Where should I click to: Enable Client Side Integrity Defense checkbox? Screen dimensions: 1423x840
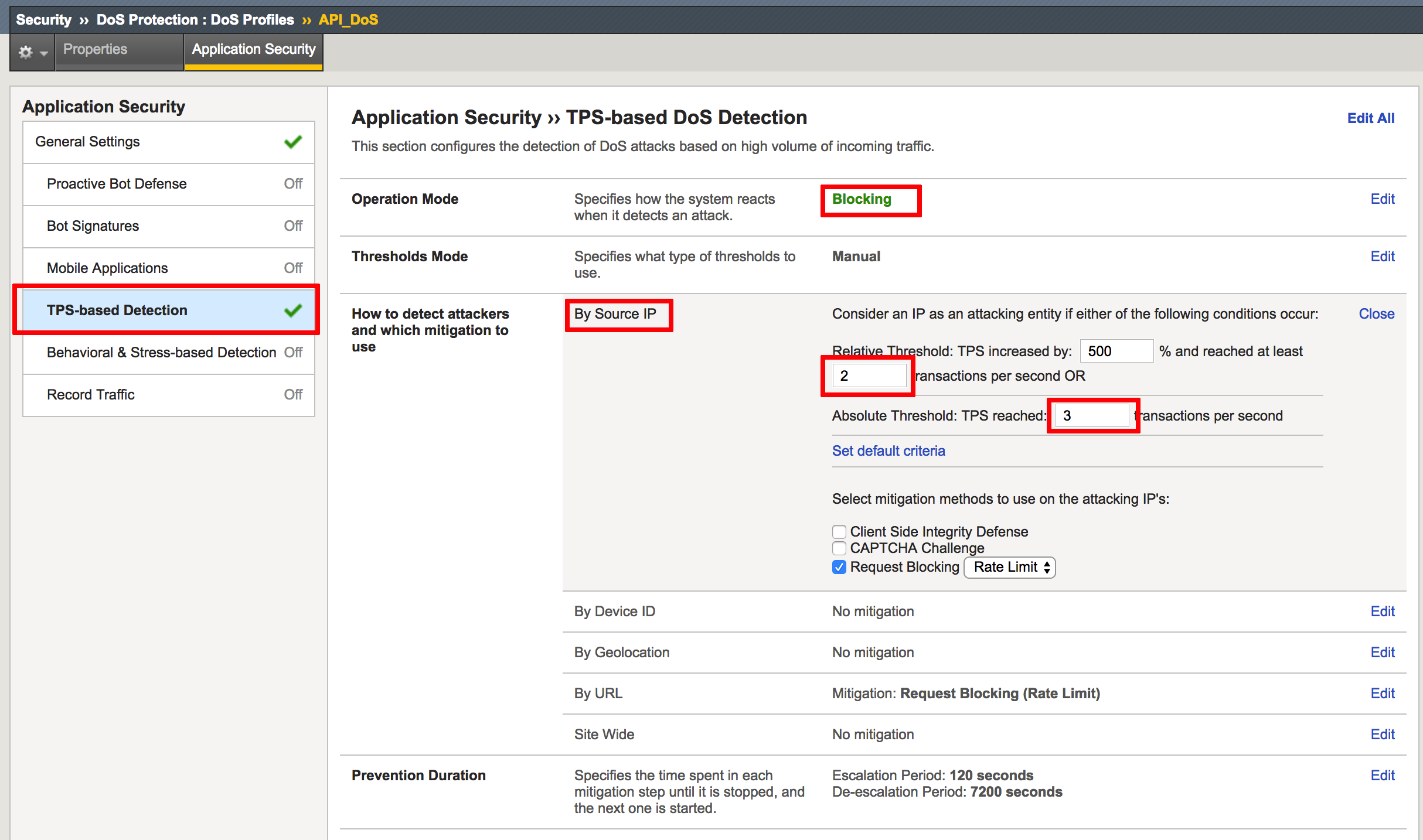point(839,532)
